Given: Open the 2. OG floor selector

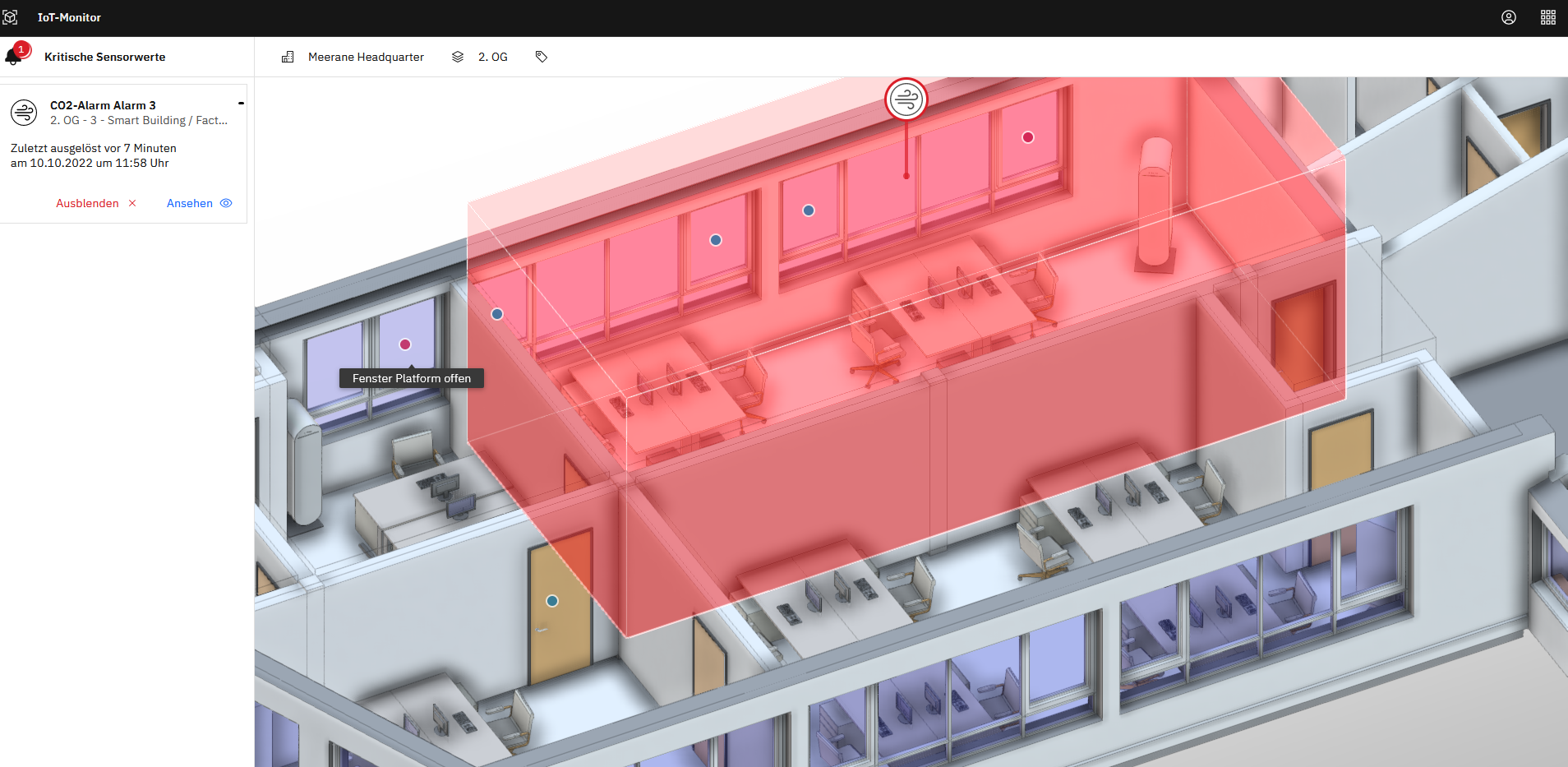Looking at the screenshot, I should pyautogui.click(x=493, y=57).
